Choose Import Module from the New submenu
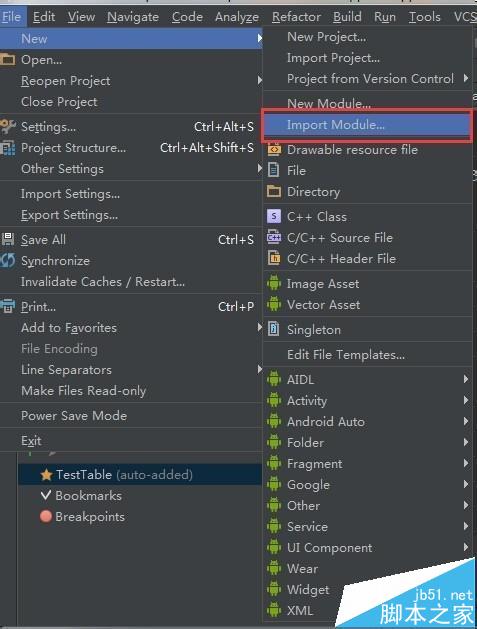 [367, 125]
